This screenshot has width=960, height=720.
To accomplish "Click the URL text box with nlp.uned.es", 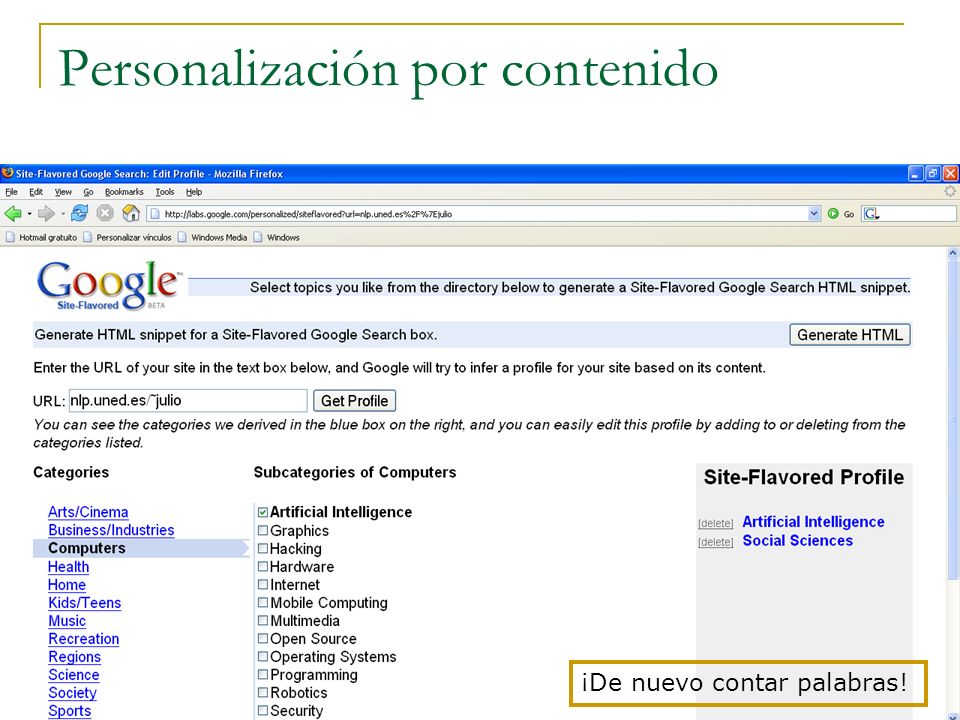I will click(188, 400).
